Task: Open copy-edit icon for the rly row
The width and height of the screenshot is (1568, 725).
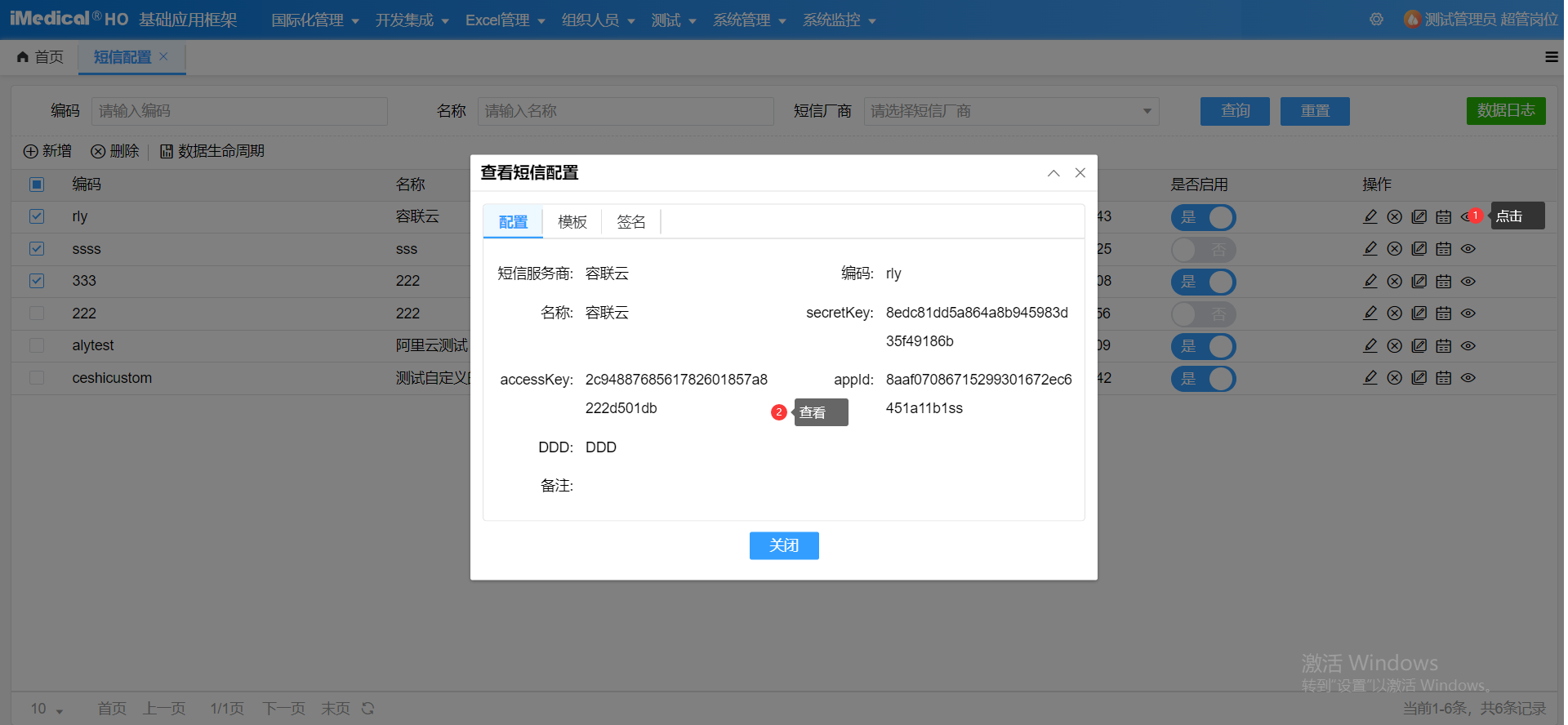Action: click(1419, 216)
